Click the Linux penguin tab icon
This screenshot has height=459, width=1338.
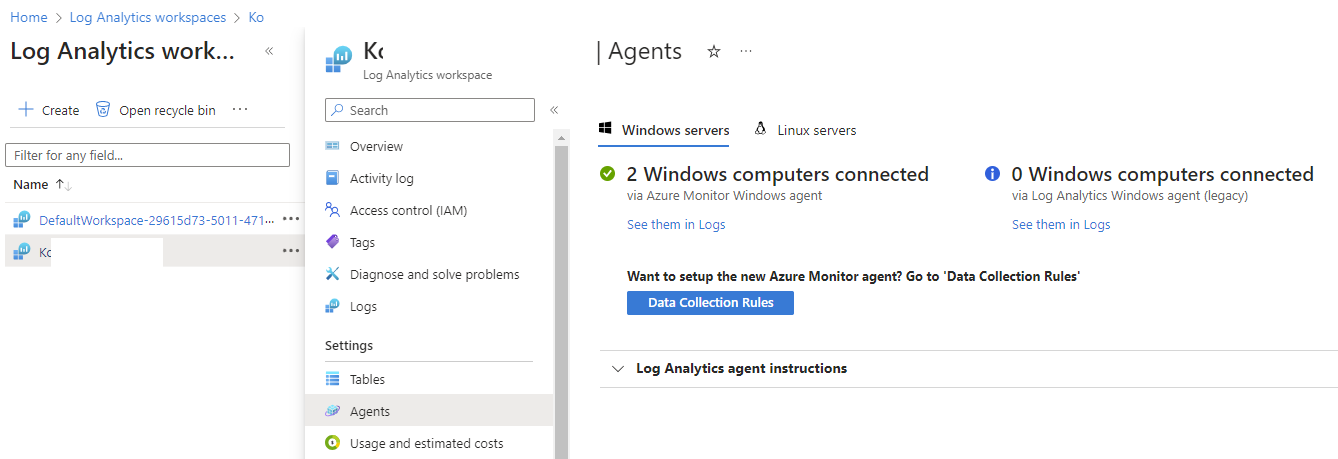point(761,129)
